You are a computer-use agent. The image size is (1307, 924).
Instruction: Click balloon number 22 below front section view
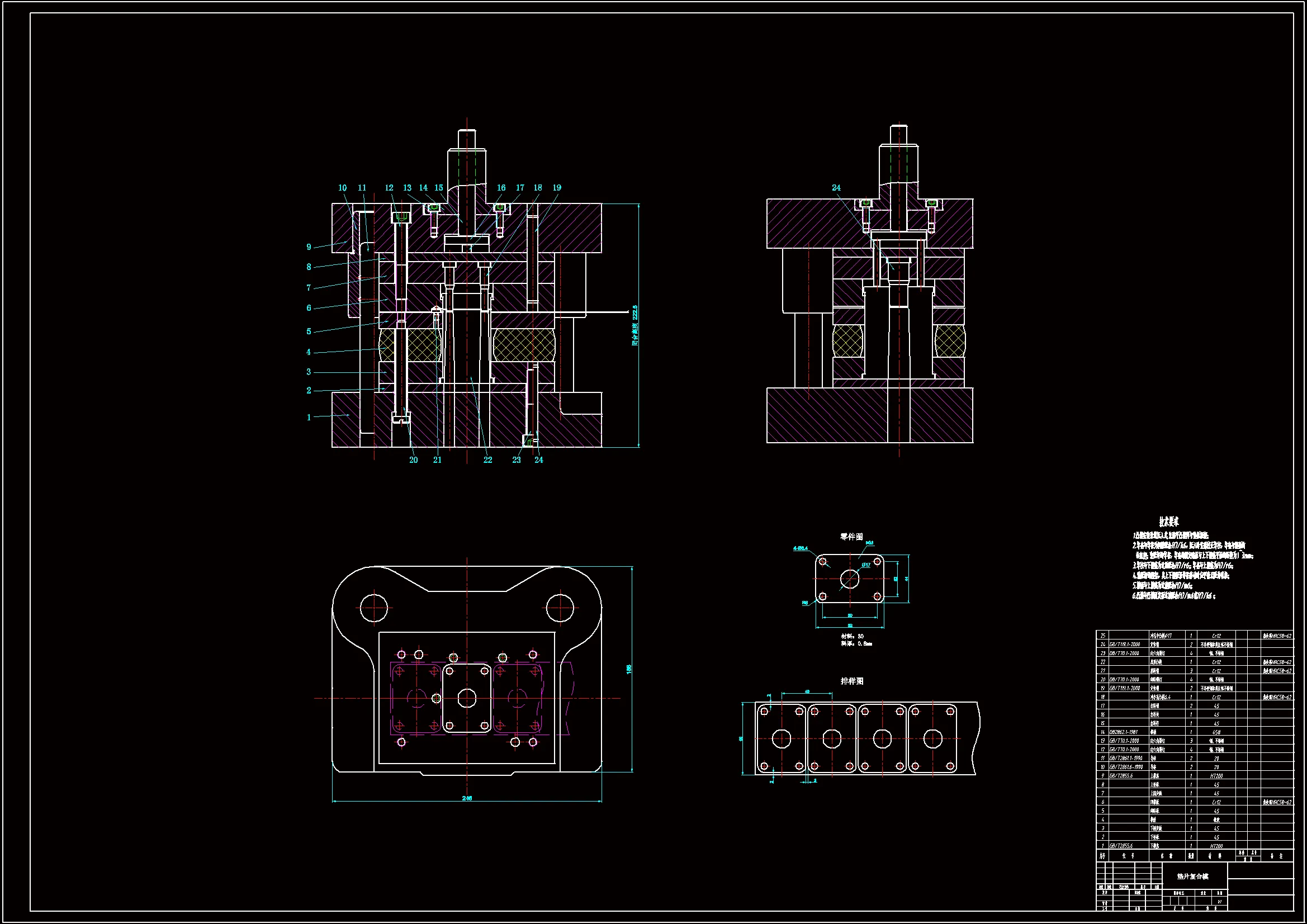(x=487, y=460)
